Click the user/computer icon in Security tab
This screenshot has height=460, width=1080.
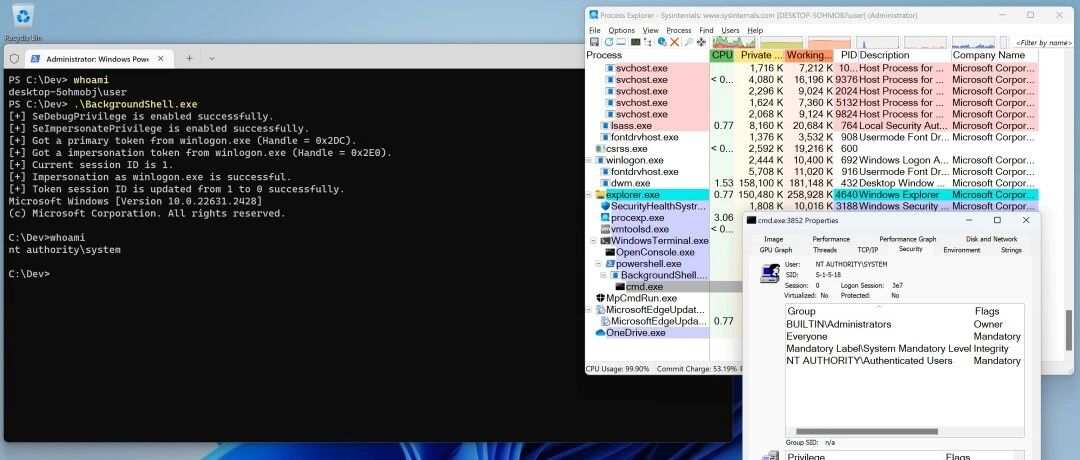(x=769, y=273)
